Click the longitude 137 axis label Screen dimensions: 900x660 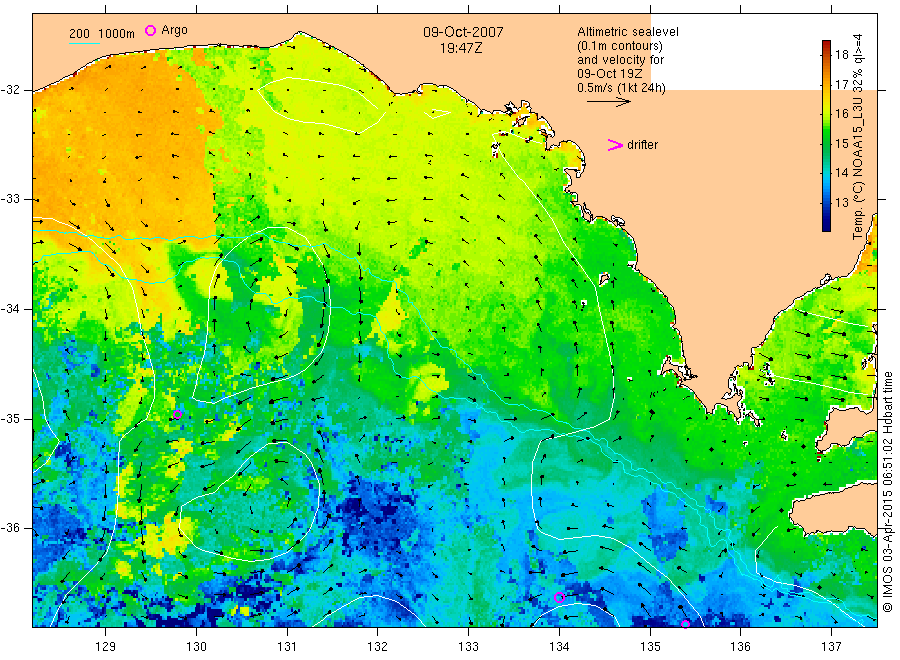tap(831, 647)
